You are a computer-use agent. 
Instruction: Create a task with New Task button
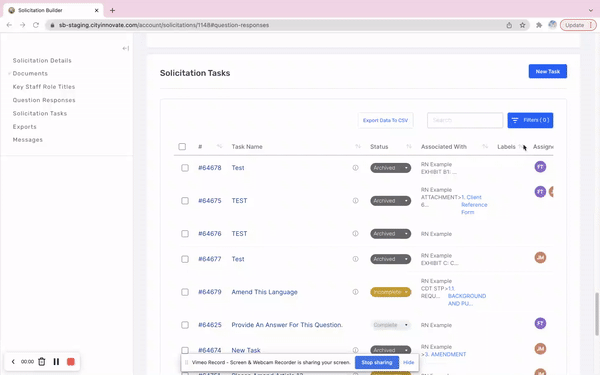tap(548, 71)
